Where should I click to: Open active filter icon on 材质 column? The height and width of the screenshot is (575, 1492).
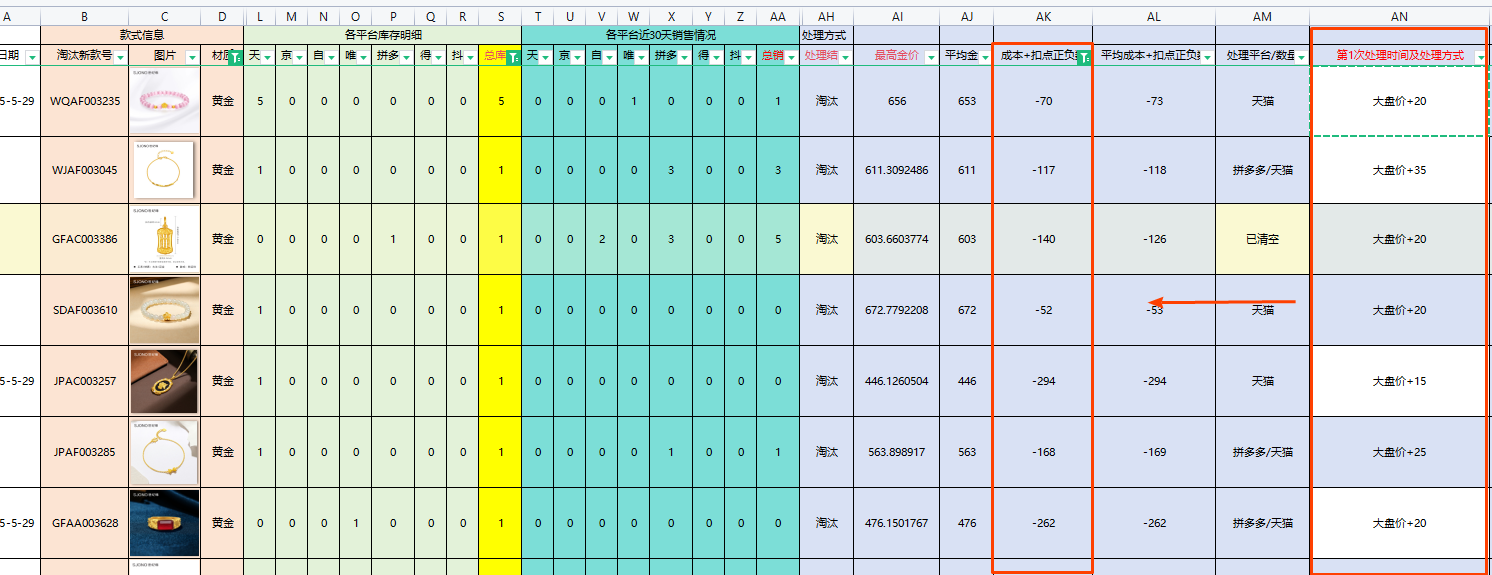pyautogui.click(x=235, y=58)
